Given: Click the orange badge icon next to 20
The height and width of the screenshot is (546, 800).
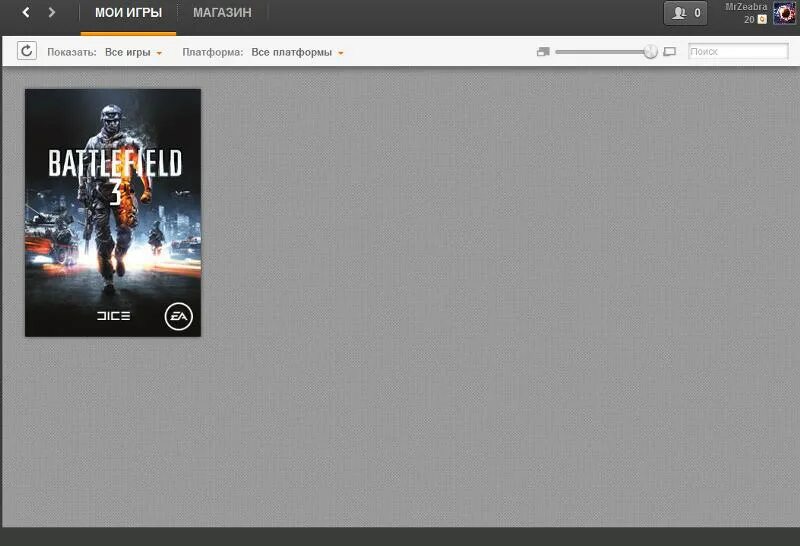Looking at the screenshot, I should tap(762, 19).
